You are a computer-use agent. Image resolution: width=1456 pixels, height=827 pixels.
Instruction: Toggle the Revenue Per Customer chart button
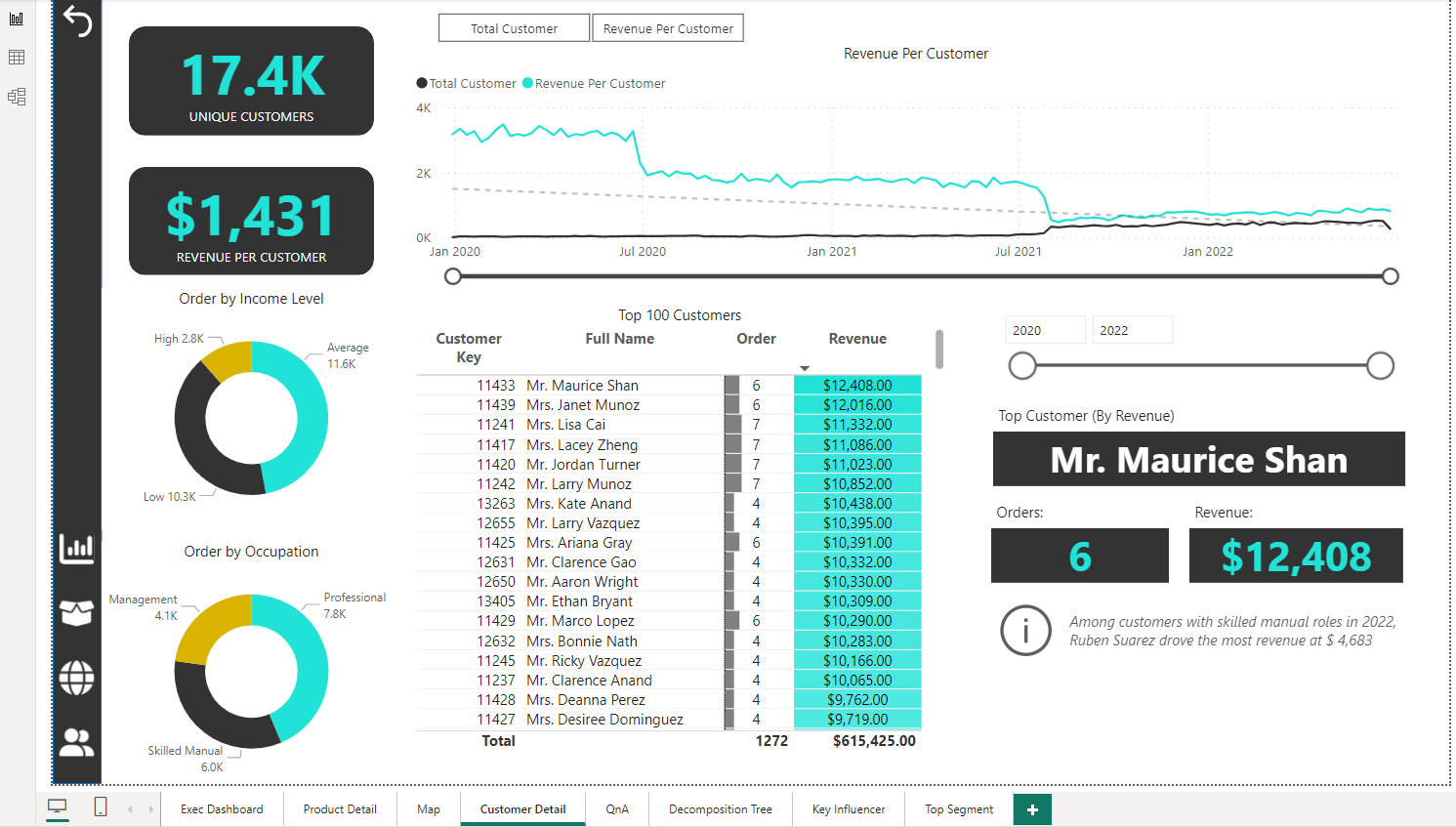(668, 28)
